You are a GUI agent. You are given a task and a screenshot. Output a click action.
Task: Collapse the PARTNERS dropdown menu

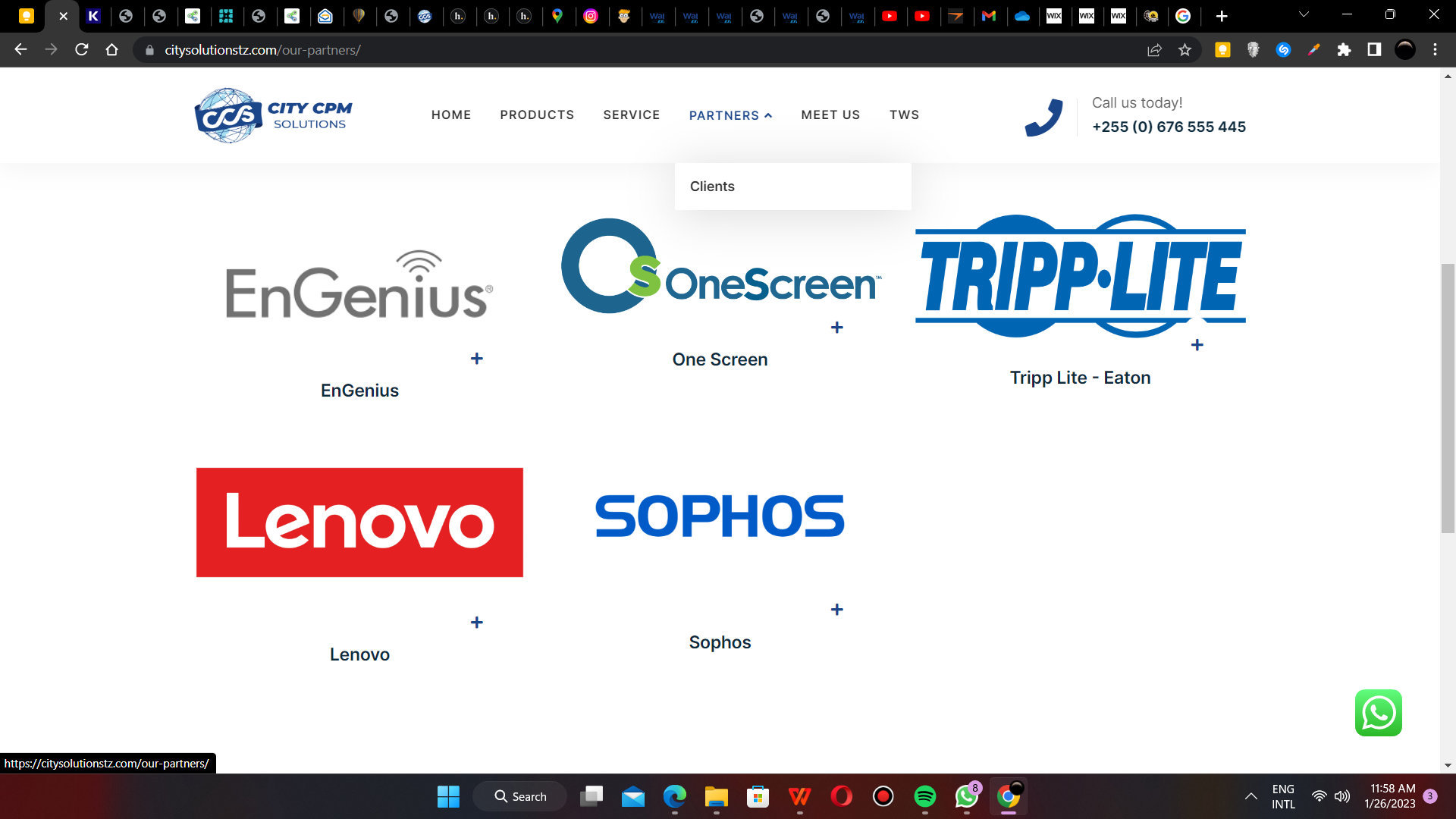pos(730,115)
